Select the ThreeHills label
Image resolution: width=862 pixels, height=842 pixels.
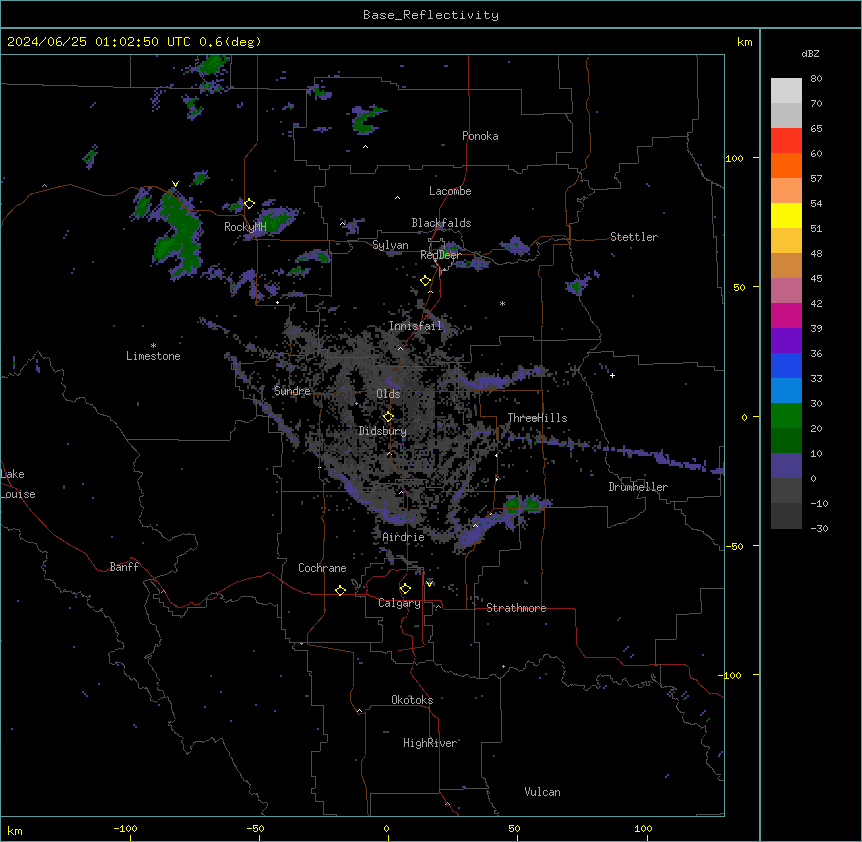click(x=537, y=418)
